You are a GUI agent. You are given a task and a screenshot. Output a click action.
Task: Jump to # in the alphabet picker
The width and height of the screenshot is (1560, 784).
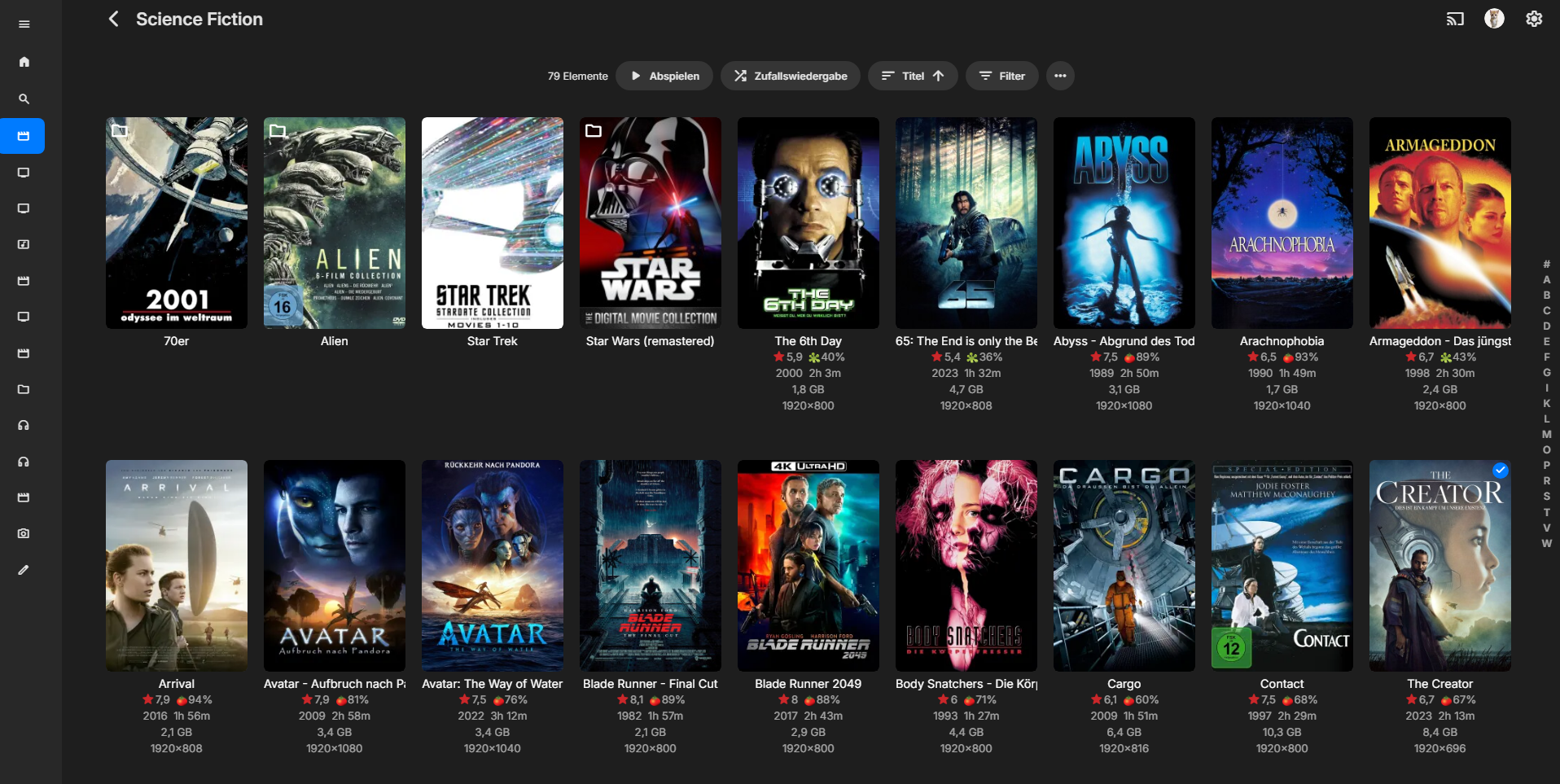1546,265
